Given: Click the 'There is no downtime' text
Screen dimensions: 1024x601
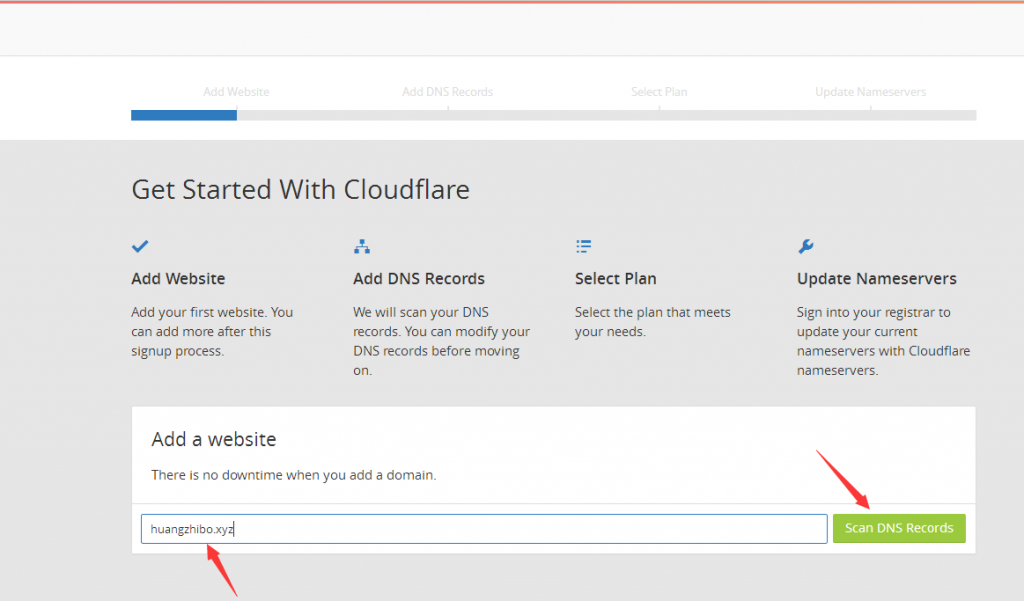Looking at the screenshot, I should (x=293, y=475).
